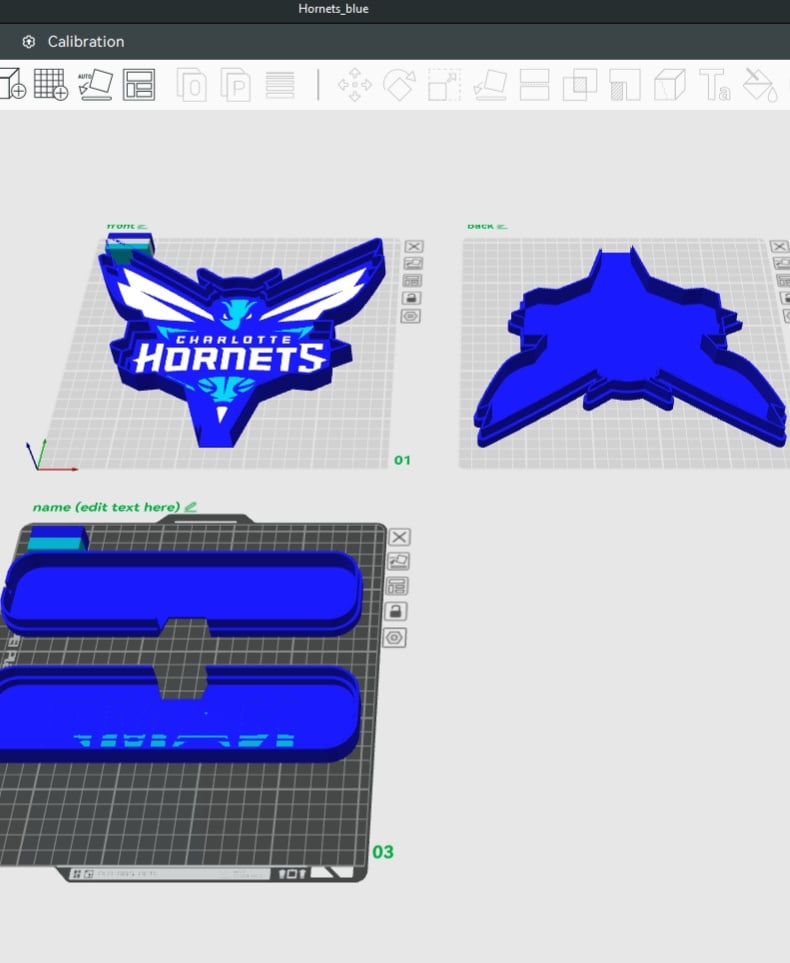Click the gear icon beside Calibration
The width and height of the screenshot is (790, 963).
pyautogui.click(x=28, y=42)
